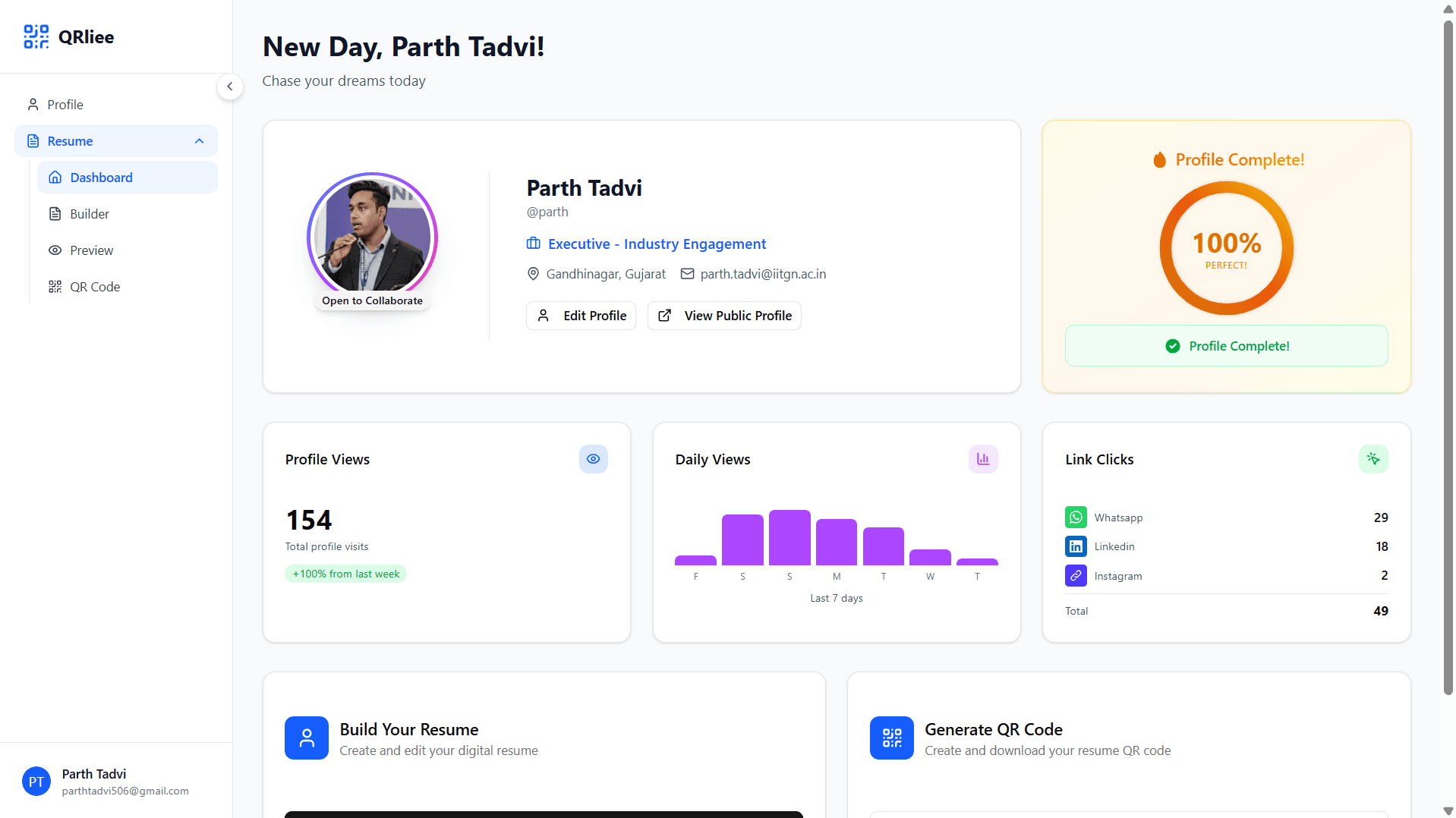Collapse the Resume section chevron
Screen dimensions: 1456x818
(199, 140)
